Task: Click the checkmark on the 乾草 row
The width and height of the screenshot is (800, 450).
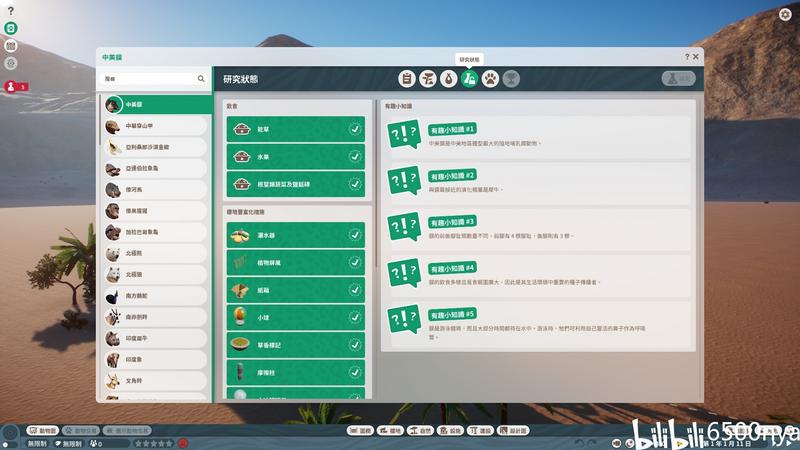Action: pyautogui.click(x=355, y=129)
